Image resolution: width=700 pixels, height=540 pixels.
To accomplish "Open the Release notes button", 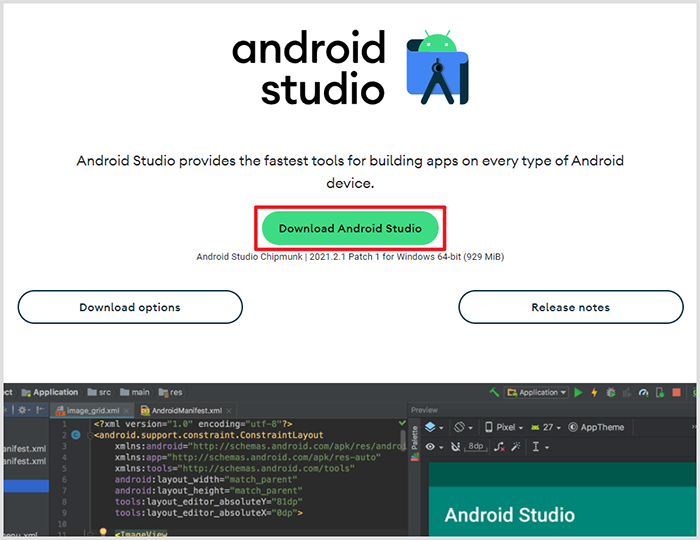I will pos(571,307).
